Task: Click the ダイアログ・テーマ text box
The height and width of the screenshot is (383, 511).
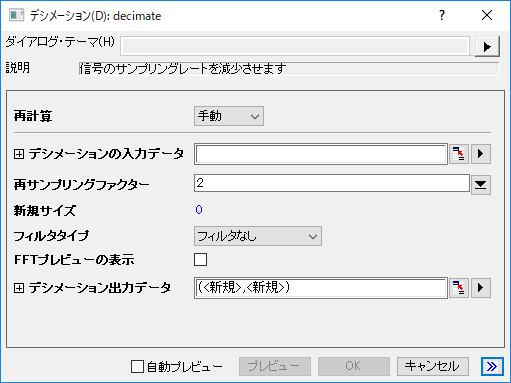Action: (295, 46)
